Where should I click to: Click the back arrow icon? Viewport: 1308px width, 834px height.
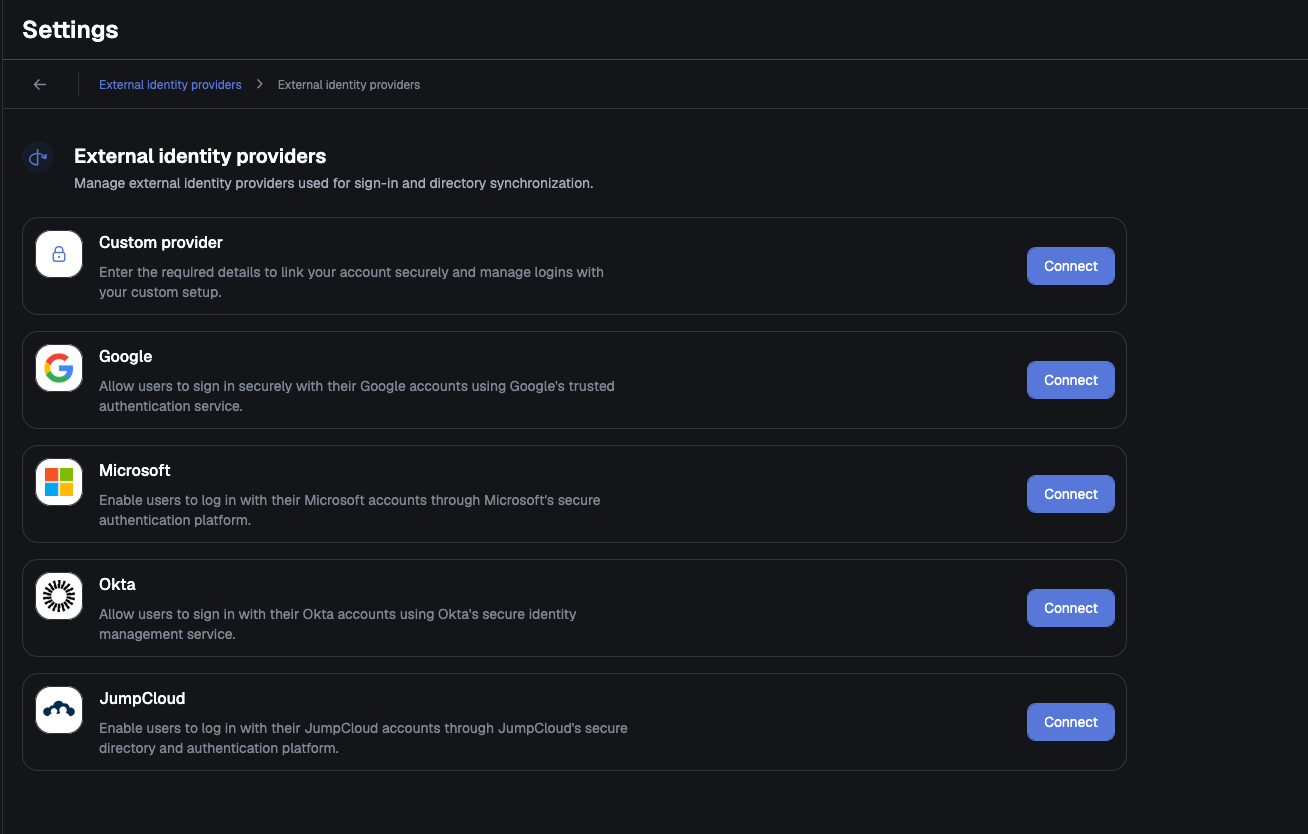tap(40, 85)
